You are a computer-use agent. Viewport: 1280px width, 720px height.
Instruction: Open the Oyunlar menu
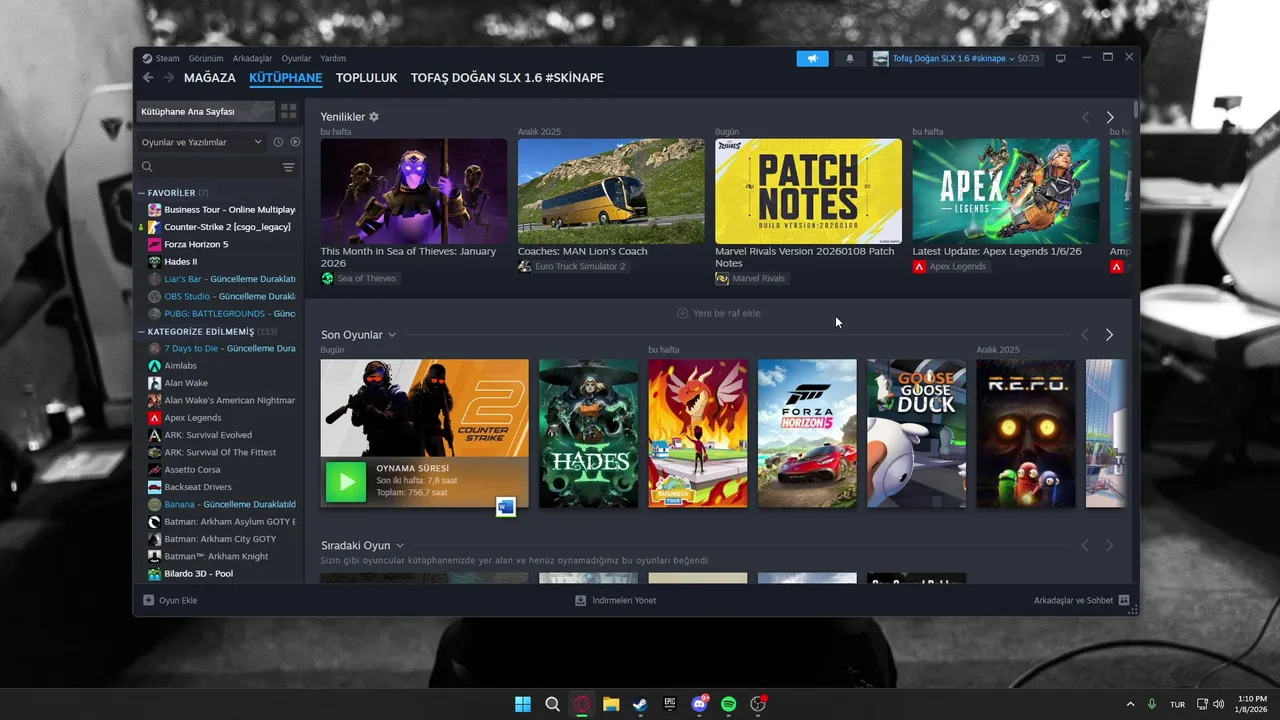(x=296, y=58)
